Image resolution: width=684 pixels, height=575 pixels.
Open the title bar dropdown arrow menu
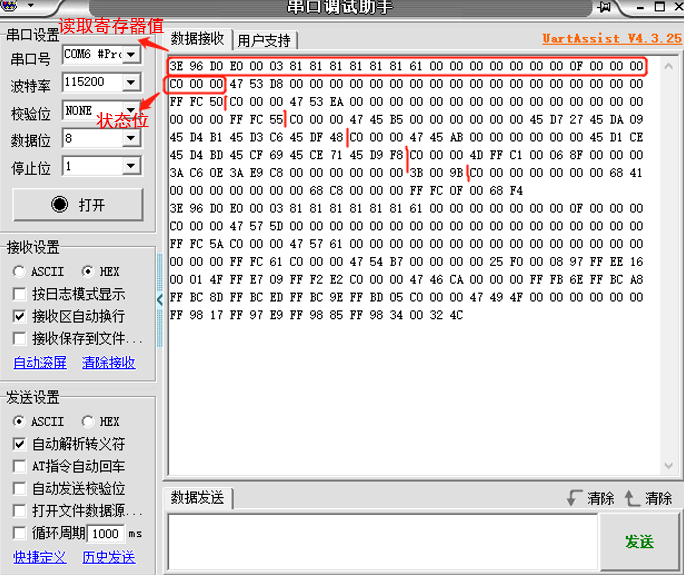tap(31, 6)
